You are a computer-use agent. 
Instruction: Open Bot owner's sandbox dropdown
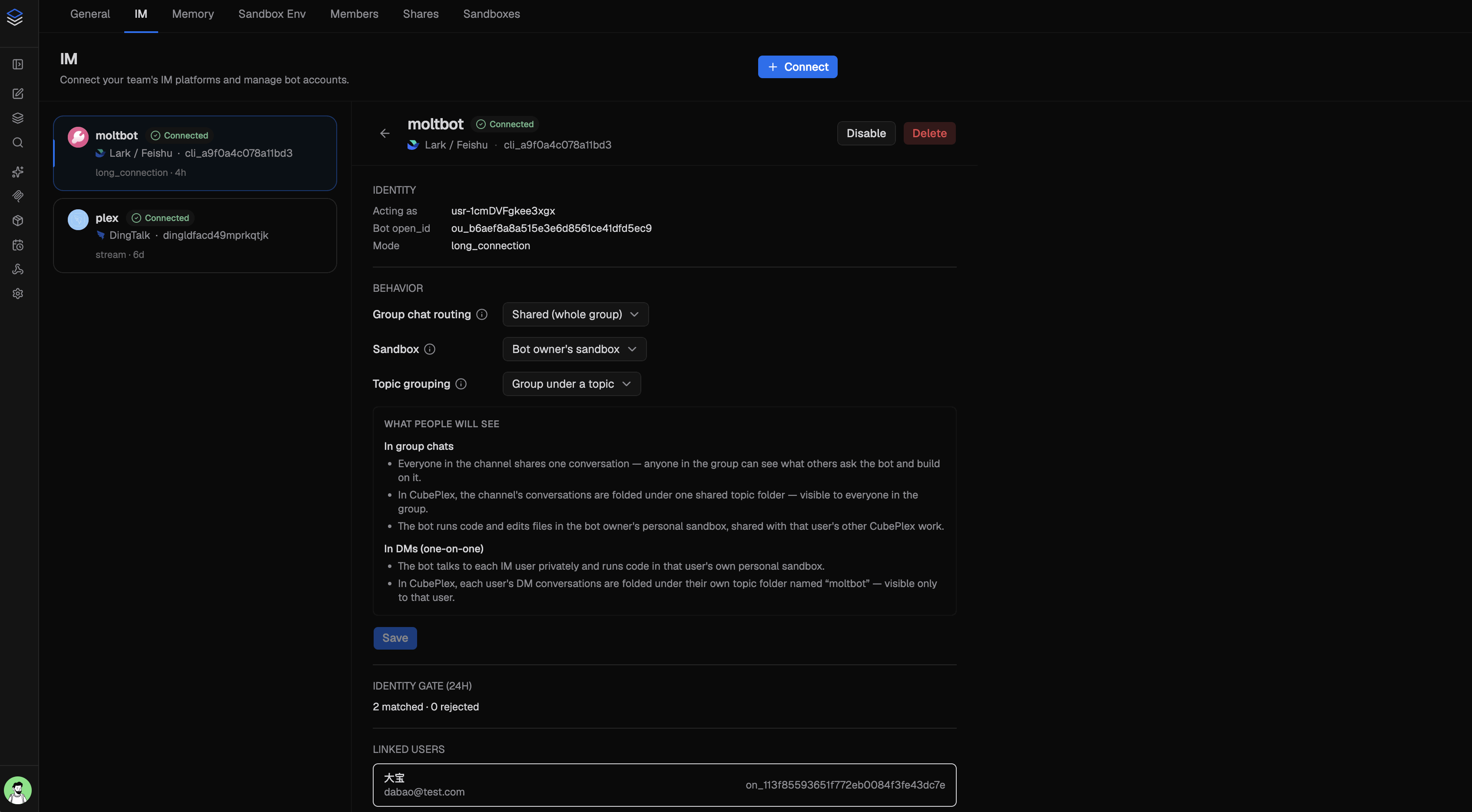pyautogui.click(x=574, y=349)
